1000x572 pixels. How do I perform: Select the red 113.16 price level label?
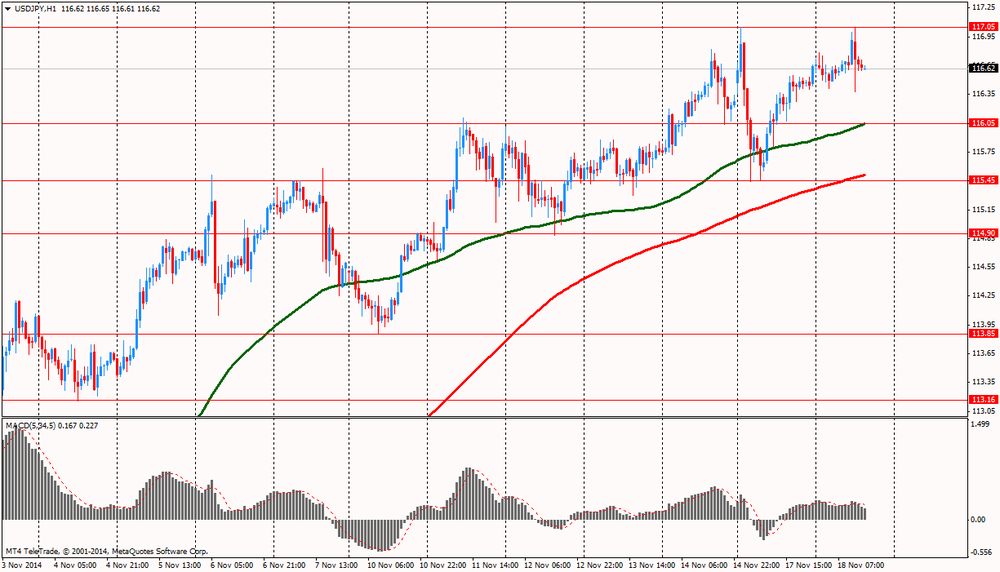(x=983, y=400)
